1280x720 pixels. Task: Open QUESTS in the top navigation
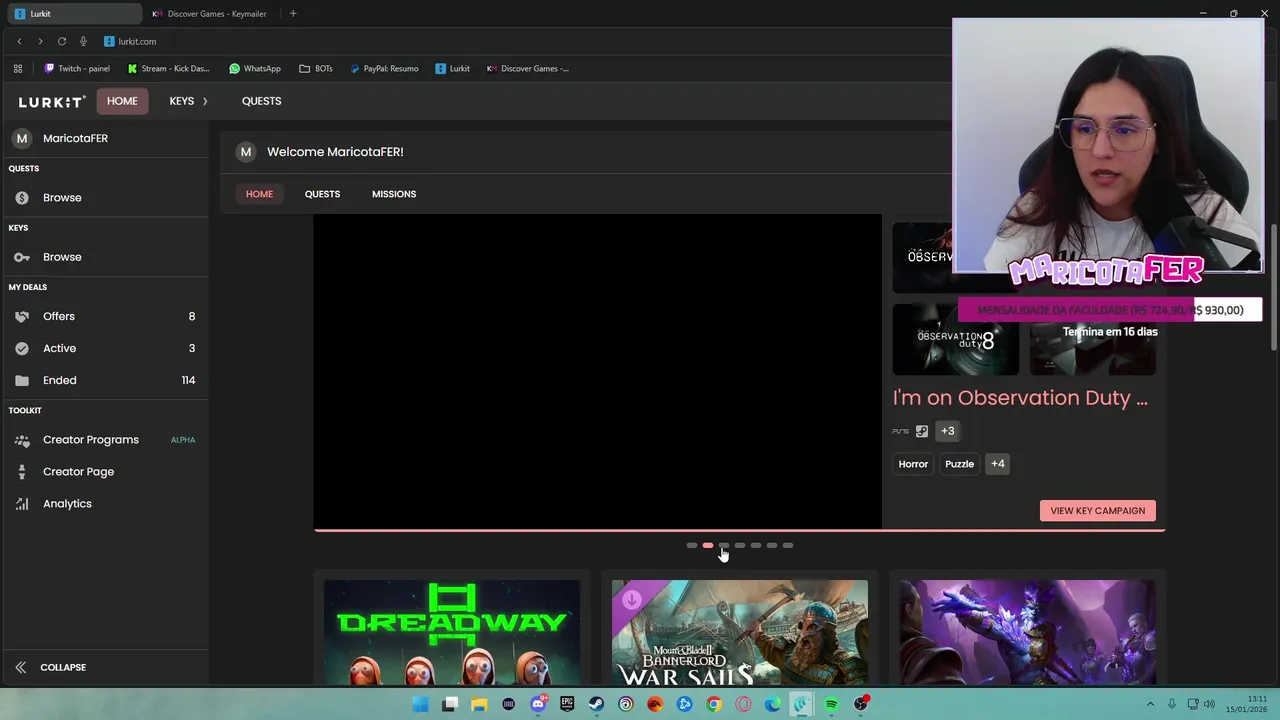[261, 101]
